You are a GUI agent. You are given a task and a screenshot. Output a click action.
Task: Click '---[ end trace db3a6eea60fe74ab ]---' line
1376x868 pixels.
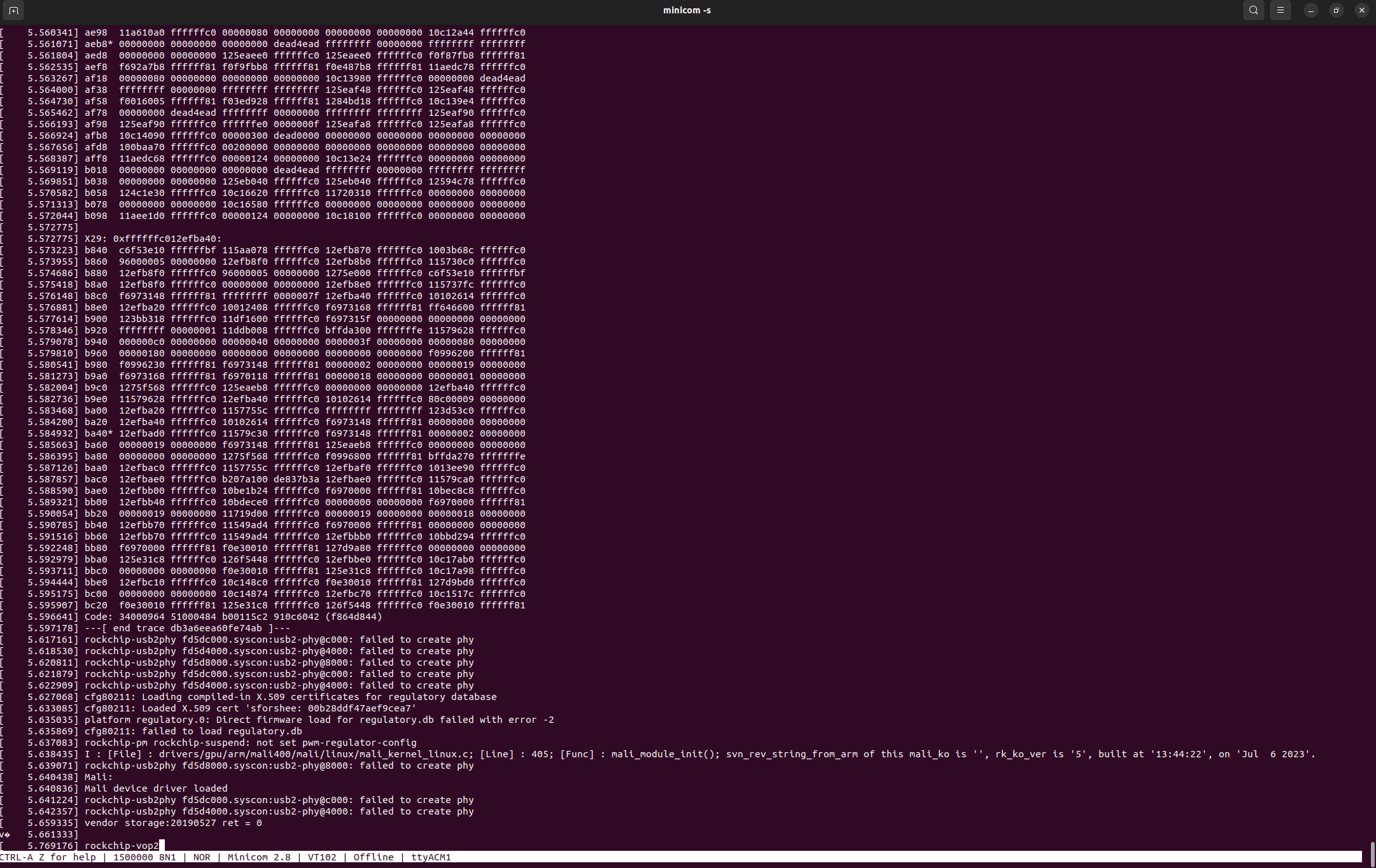(x=187, y=628)
